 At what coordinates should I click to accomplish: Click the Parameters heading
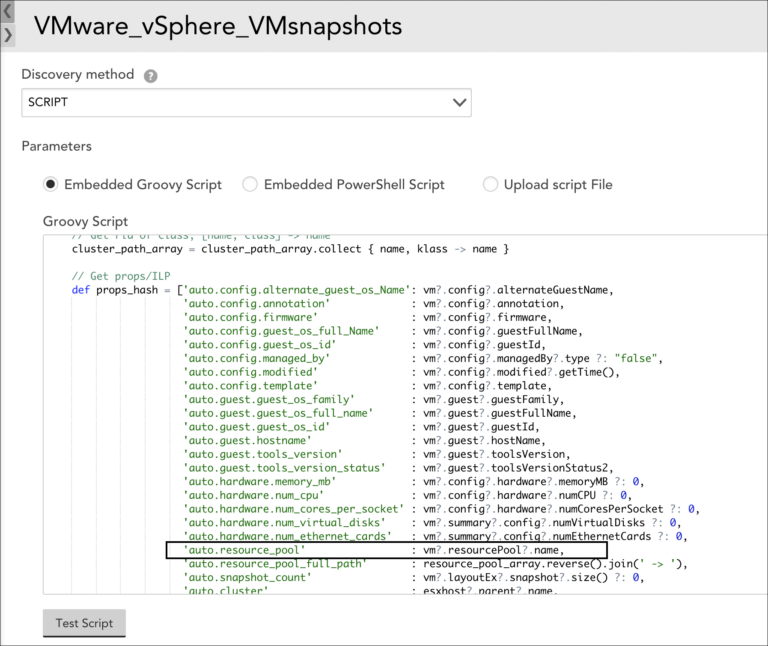[57, 146]
